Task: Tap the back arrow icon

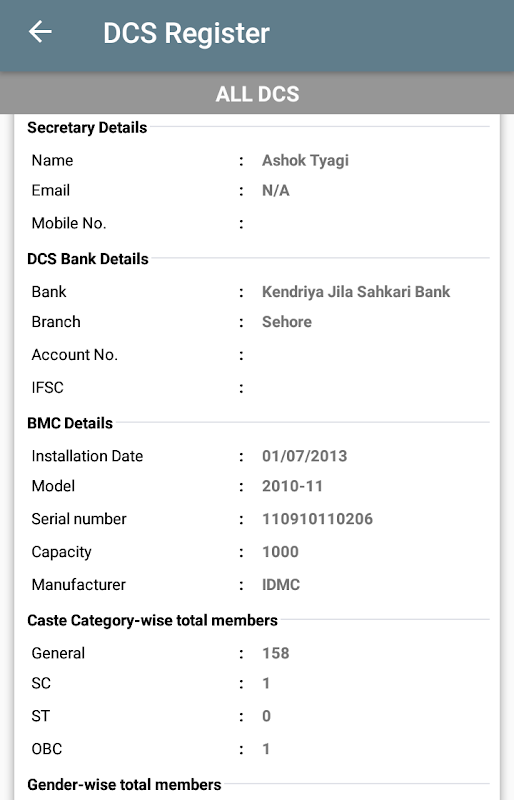Action: [x=40, y=32]
